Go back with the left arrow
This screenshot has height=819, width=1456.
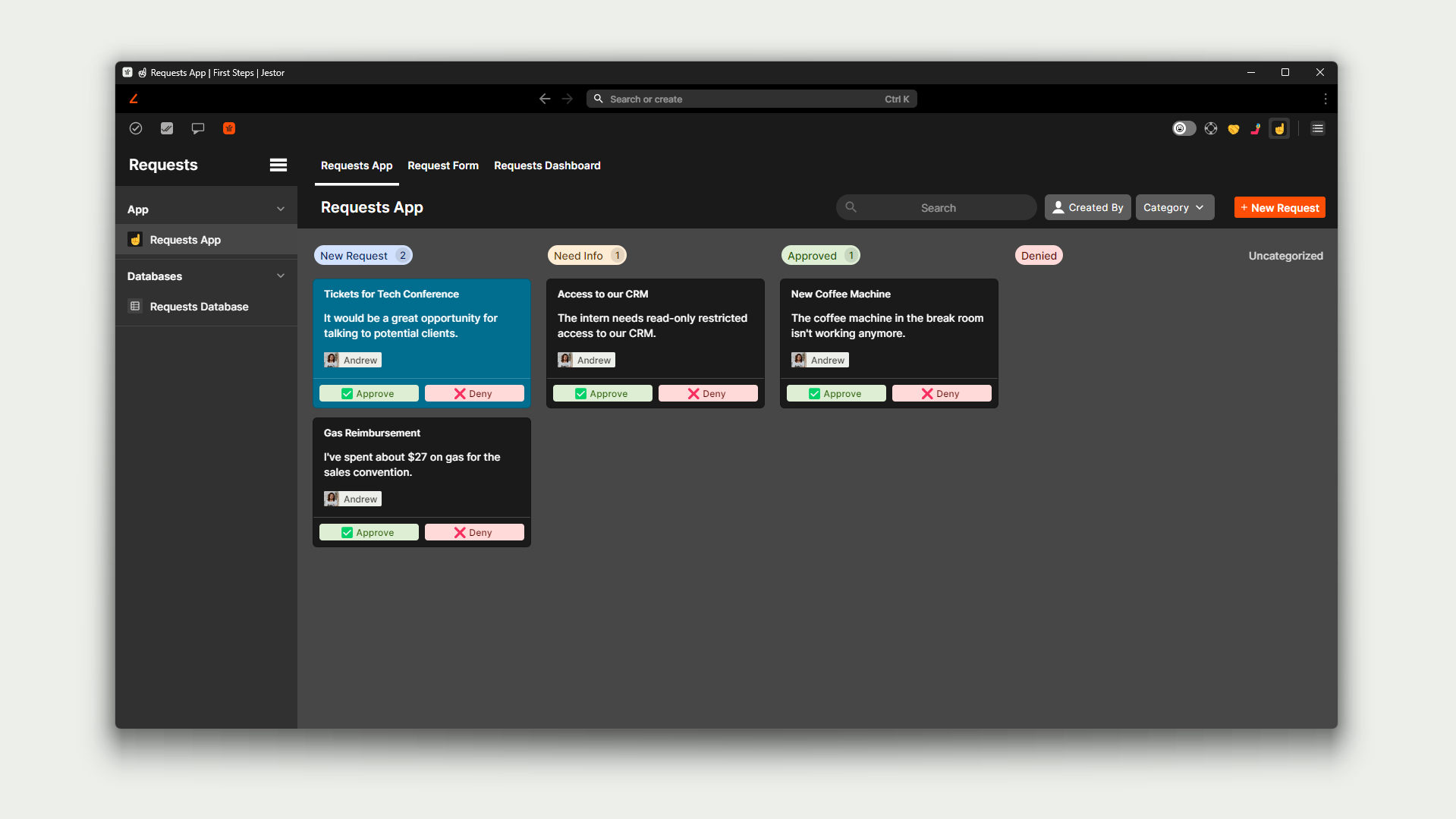[545, 99]
